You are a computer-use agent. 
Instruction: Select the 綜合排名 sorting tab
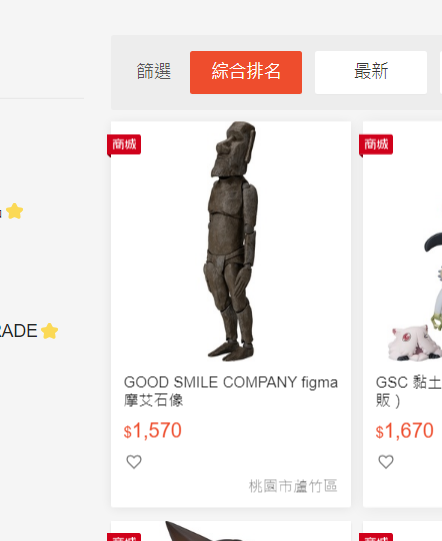246,72
